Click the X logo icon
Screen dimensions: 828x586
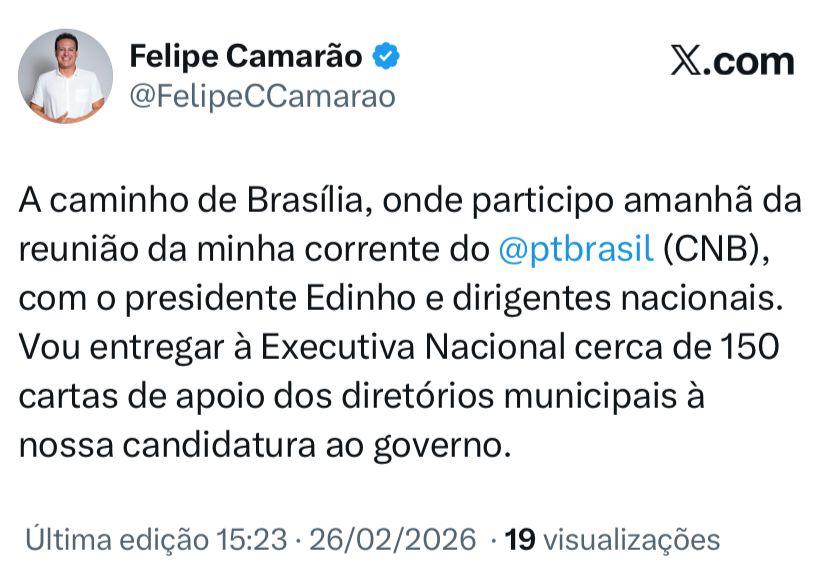click(687, 61)
